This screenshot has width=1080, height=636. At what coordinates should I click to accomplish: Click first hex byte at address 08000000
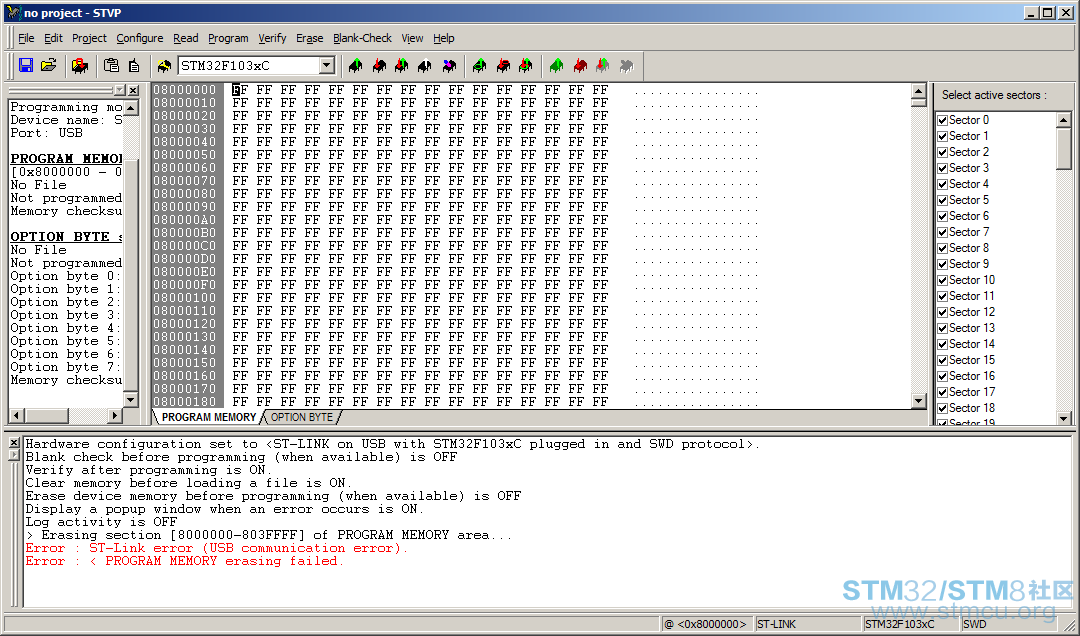240,90
